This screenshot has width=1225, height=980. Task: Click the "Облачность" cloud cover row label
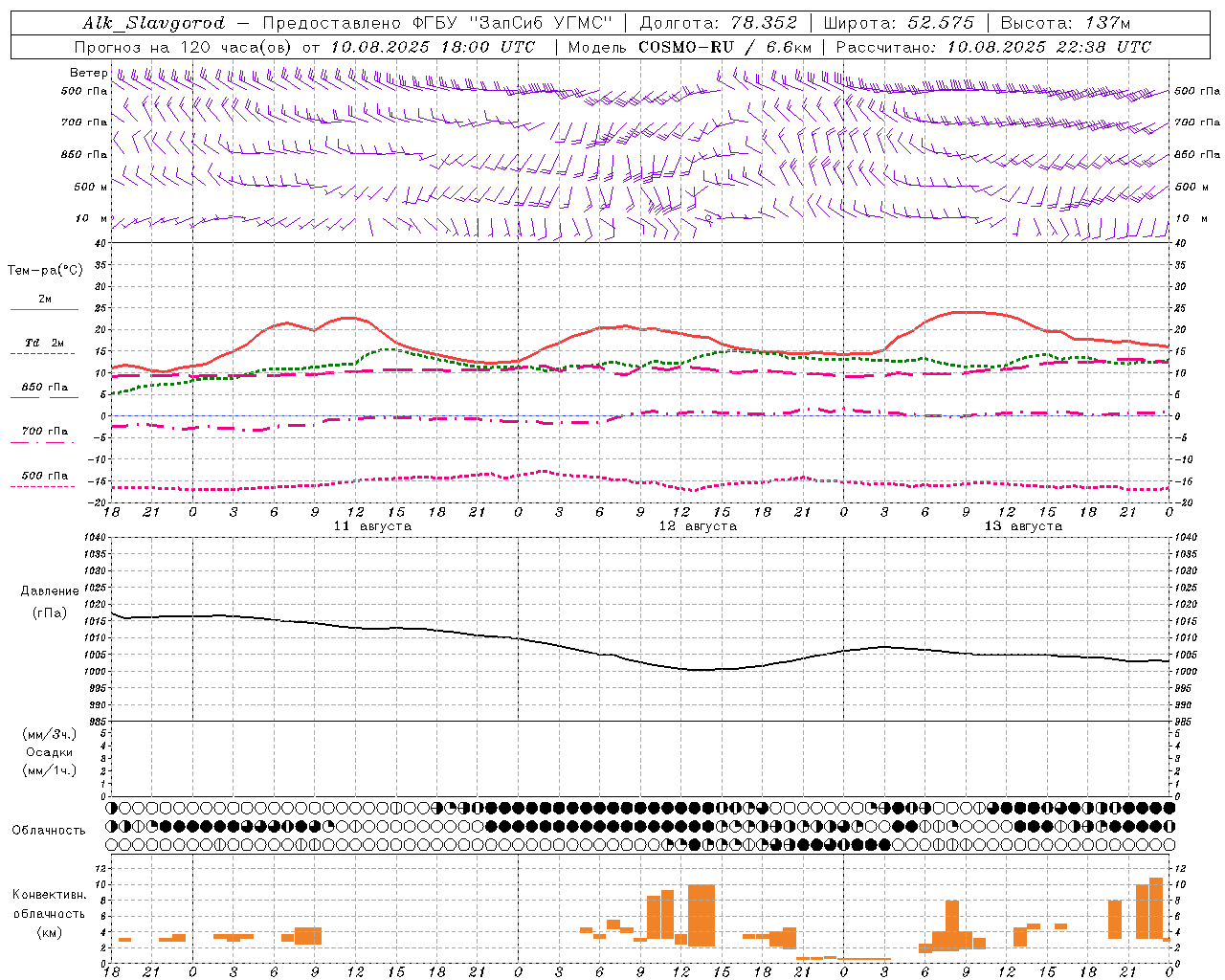49,830
